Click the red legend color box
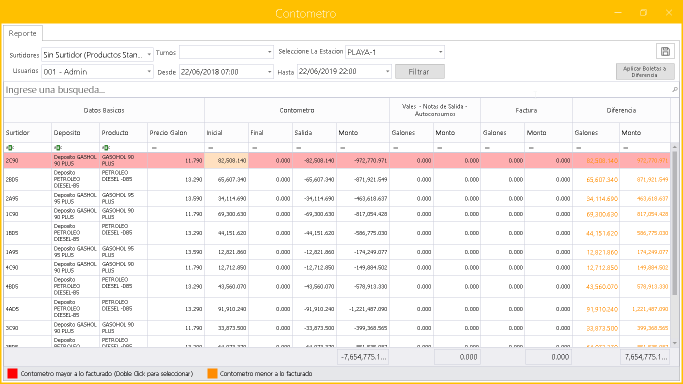The image size is (683, 384). pyautogui.click(x=12, y=374)
